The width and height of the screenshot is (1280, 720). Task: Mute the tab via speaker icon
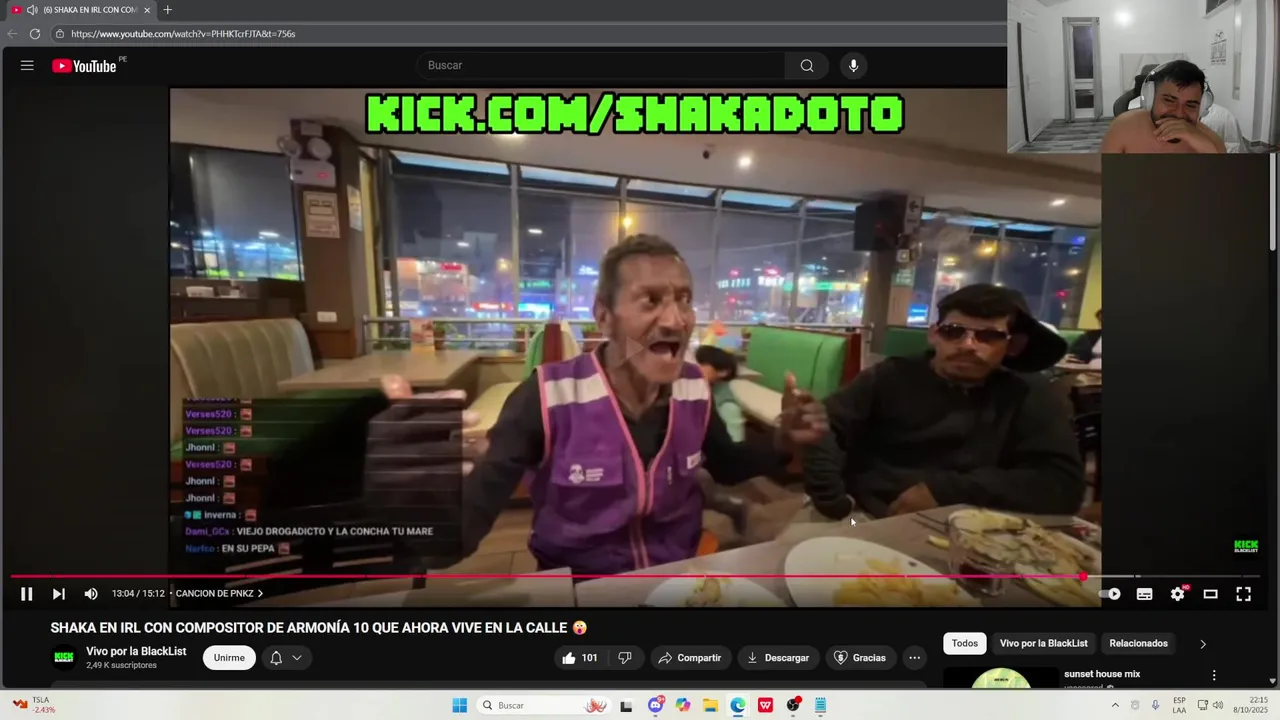[32, 10]
